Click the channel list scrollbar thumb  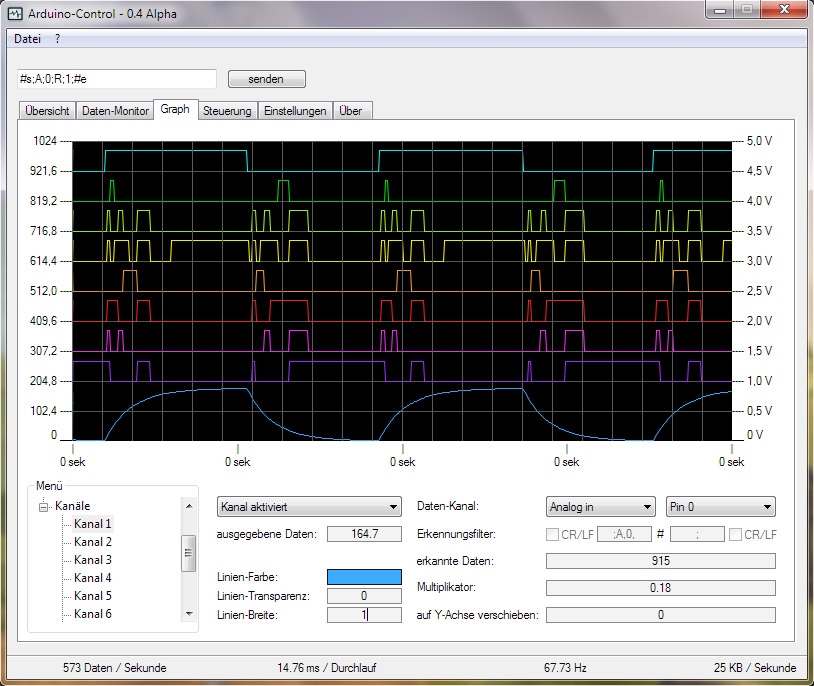click(x=189, y=553)
